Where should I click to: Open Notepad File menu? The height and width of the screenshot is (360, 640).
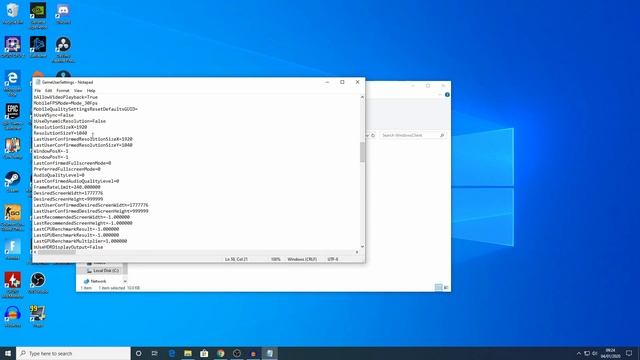tap(38, 91)
